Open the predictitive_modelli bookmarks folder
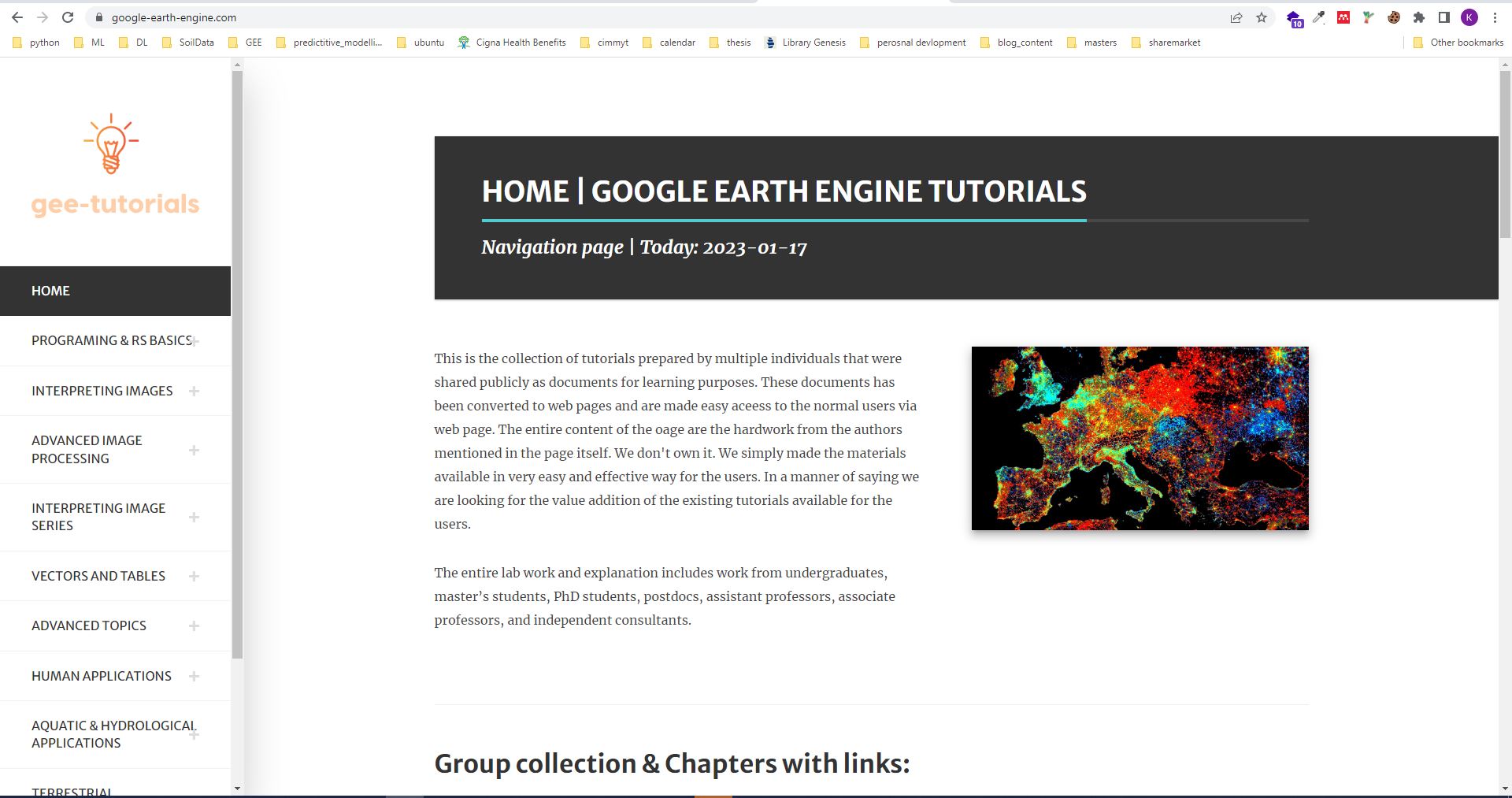The image size is (1512, 798). 329,43
